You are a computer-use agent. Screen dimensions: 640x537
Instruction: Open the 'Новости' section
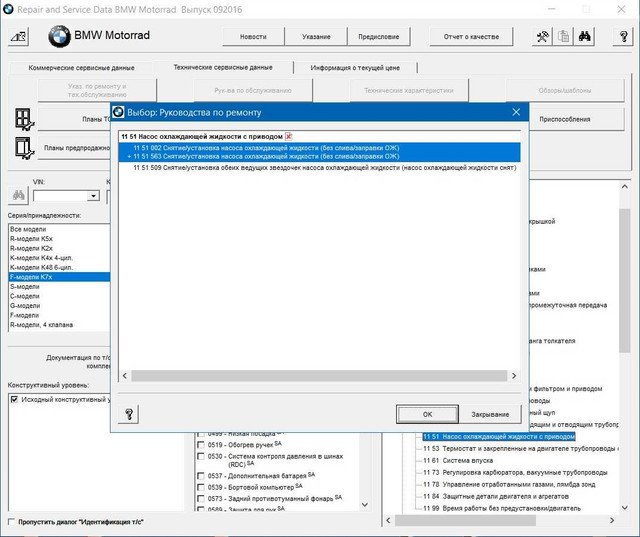tap(253, 37)
